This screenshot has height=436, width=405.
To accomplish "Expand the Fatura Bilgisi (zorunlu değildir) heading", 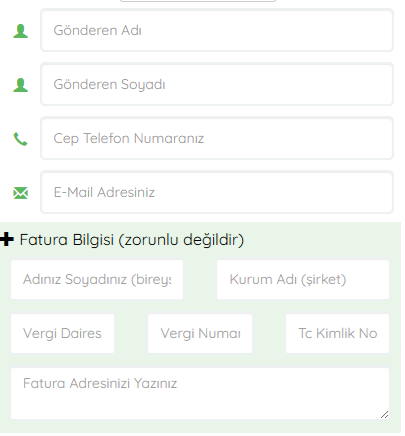I will click(132, 240).
